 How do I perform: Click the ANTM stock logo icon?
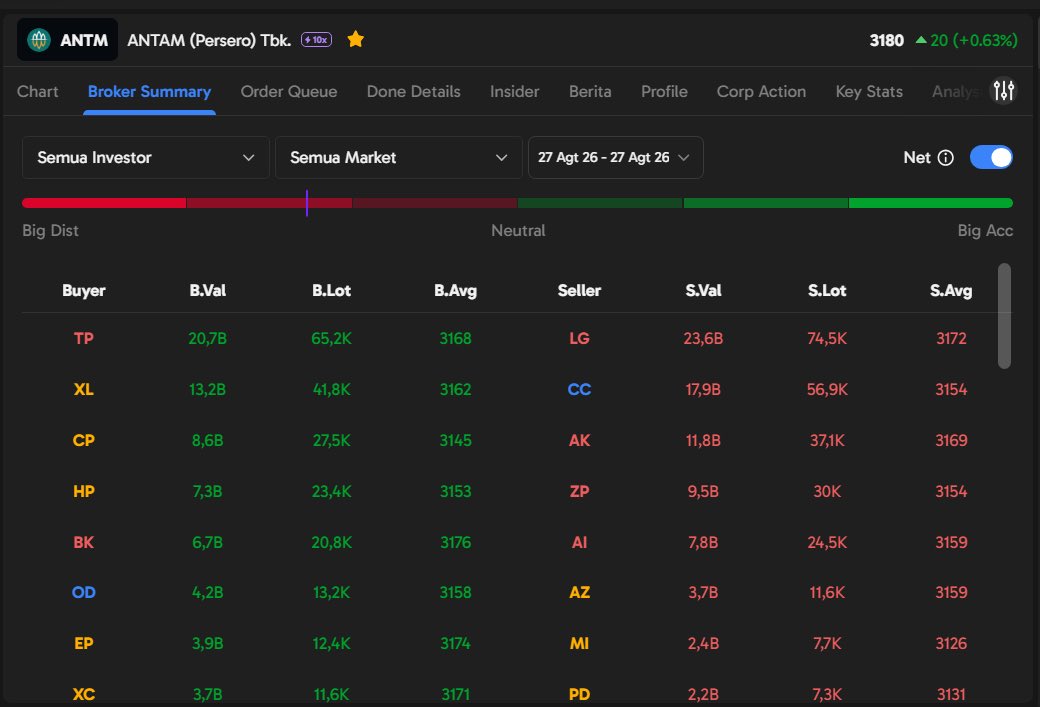pyautogui.click(x=38, y=40)
